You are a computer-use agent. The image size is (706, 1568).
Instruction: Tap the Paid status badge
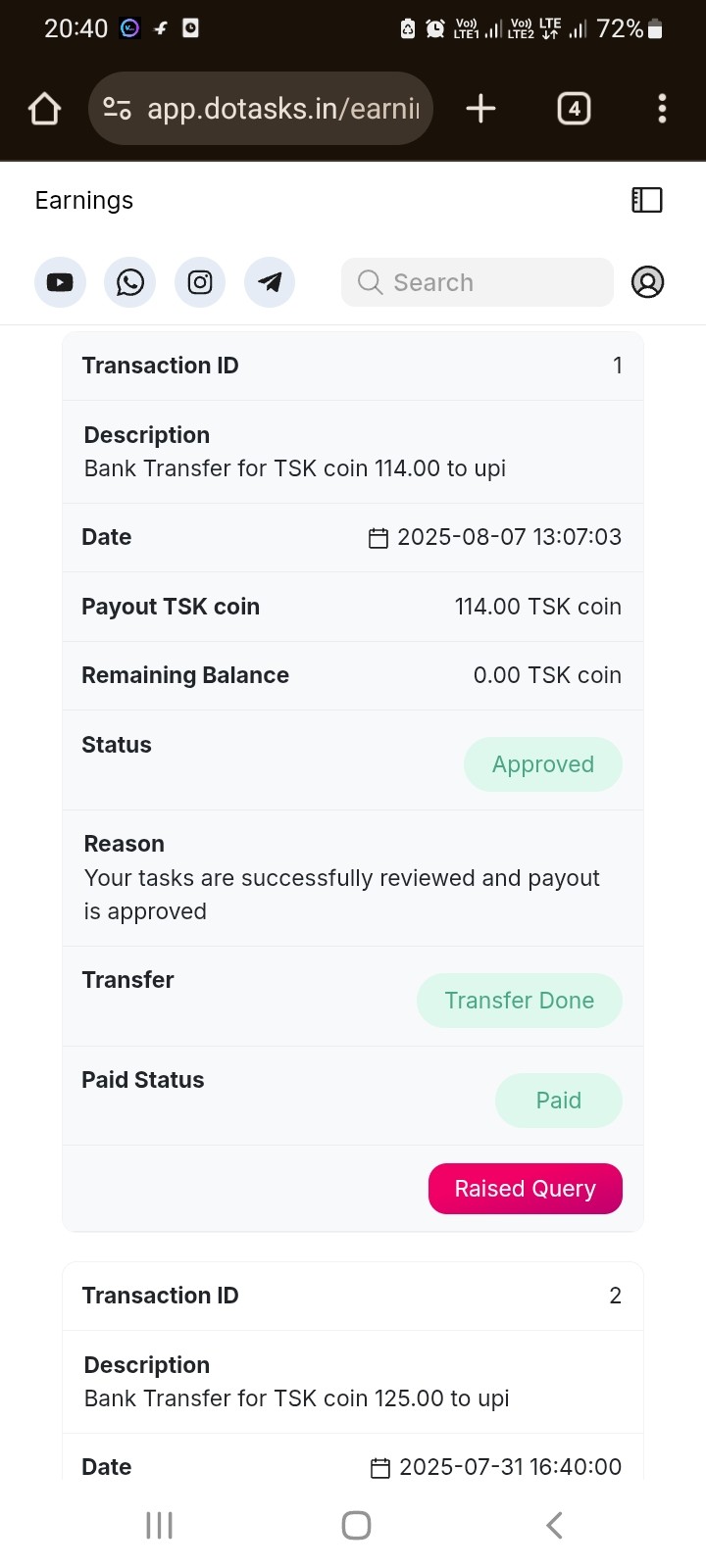point(559,1101)
